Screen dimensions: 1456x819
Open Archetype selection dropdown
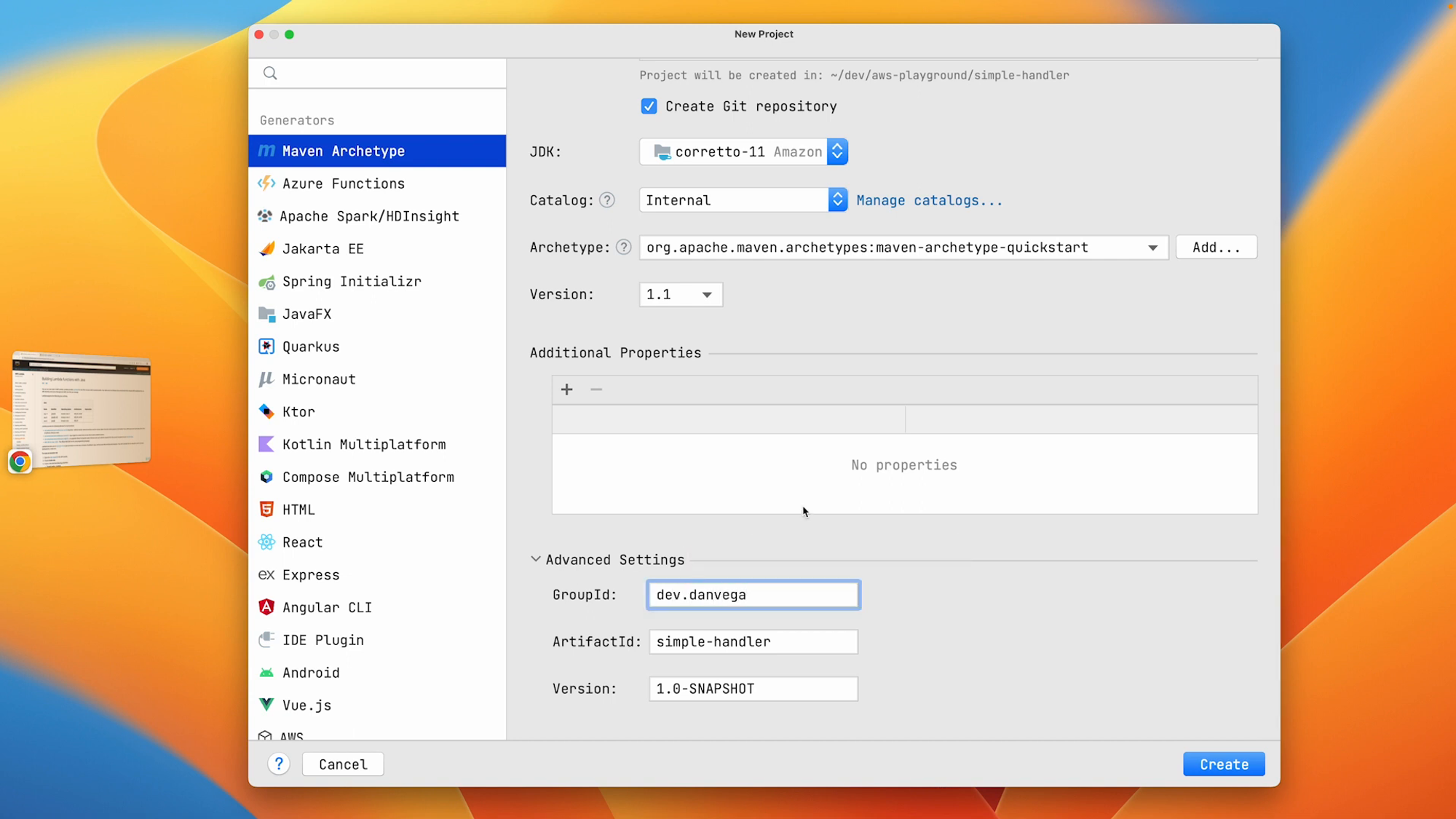click(1153, 247)
